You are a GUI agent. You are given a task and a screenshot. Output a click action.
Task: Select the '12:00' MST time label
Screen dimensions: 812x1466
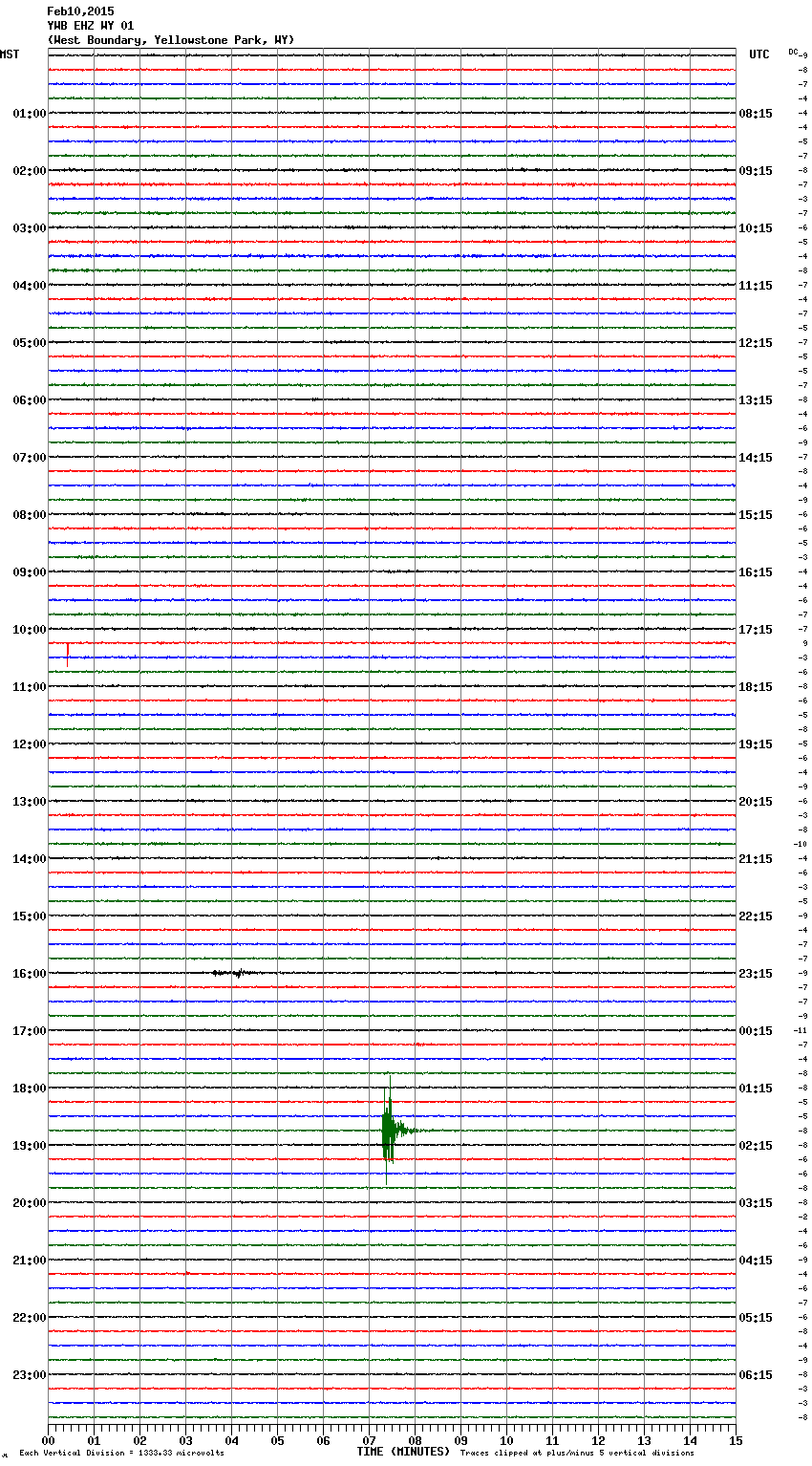click(30, 744)
